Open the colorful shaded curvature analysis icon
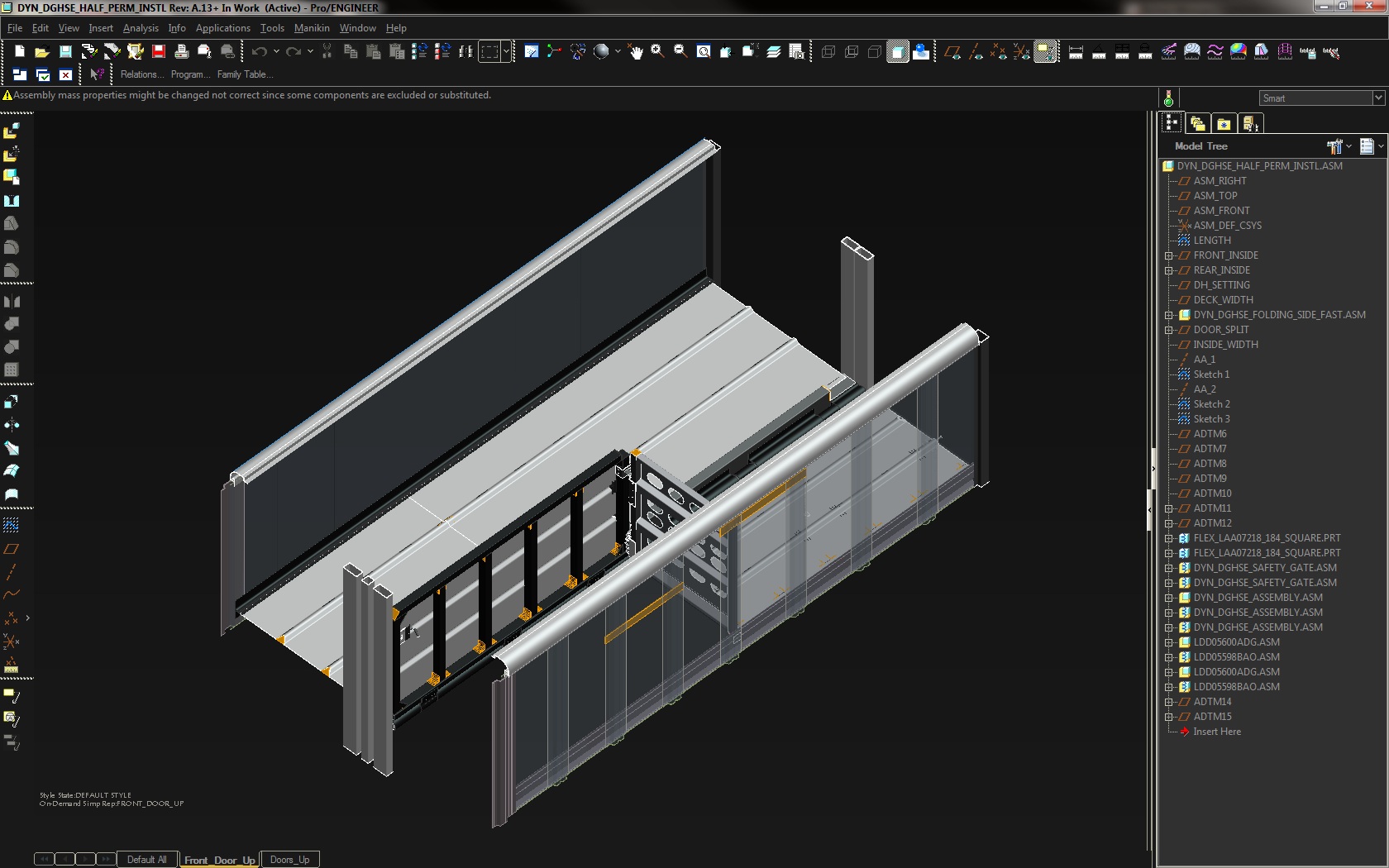 (1238, 51)
